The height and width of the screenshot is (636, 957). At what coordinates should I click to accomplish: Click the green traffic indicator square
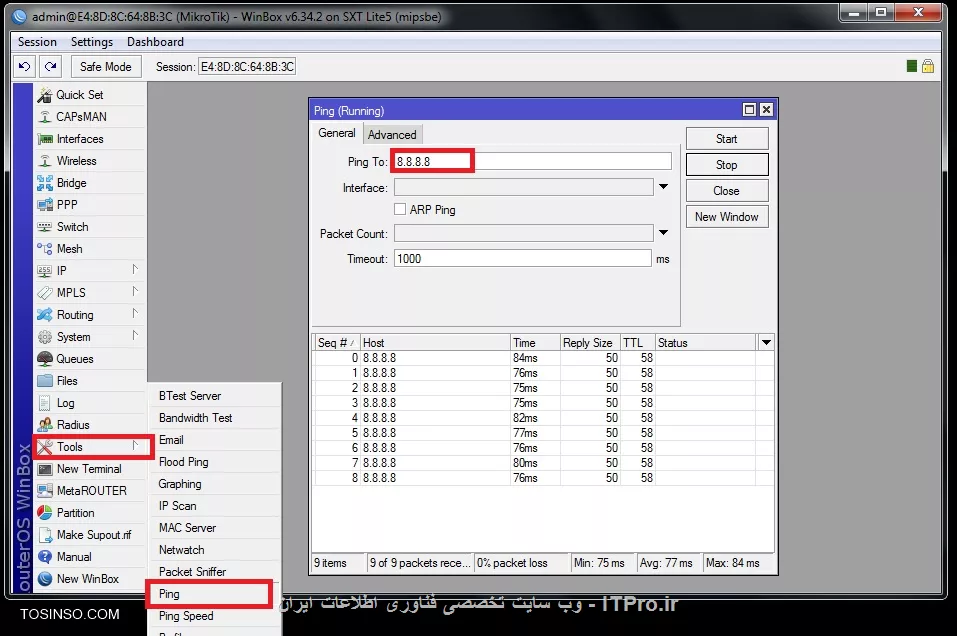coord(912,66)
